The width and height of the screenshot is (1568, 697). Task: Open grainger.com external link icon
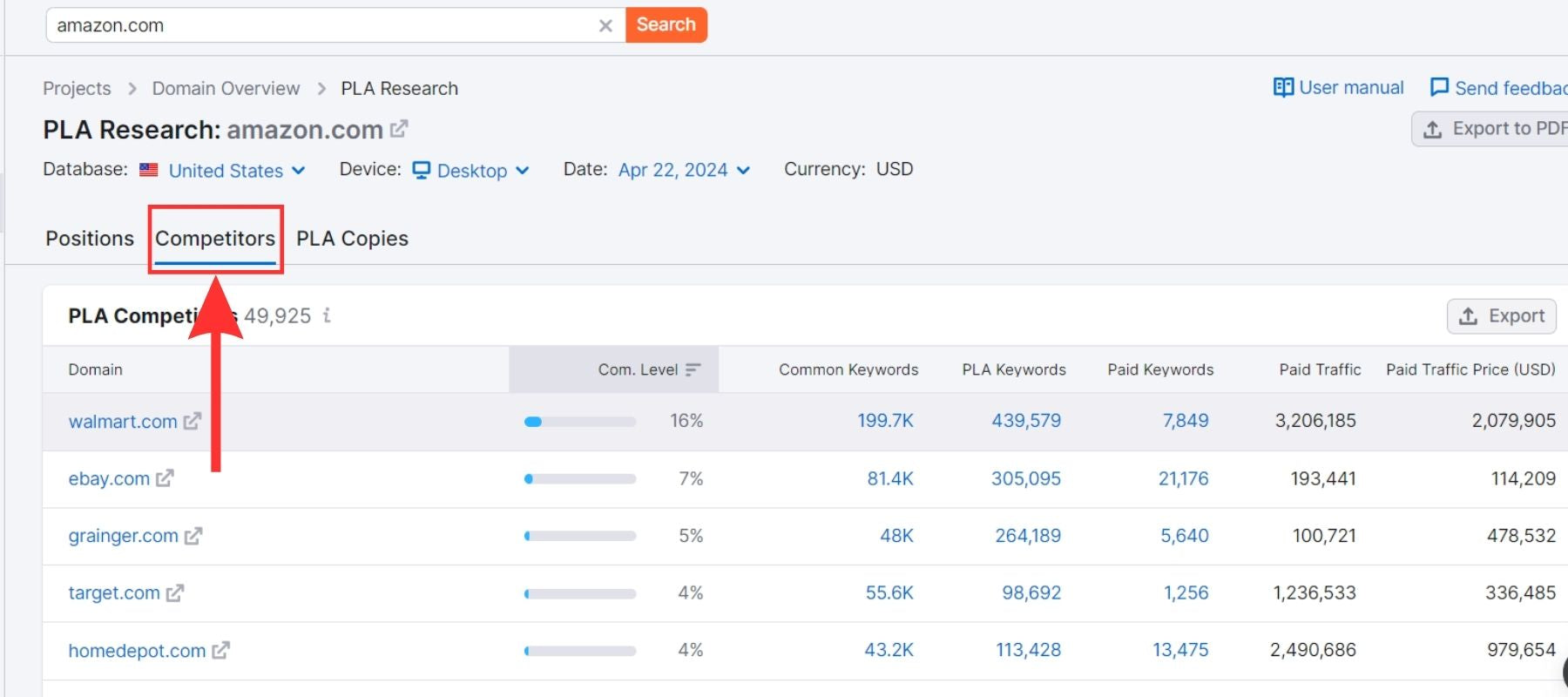point(193,536)
